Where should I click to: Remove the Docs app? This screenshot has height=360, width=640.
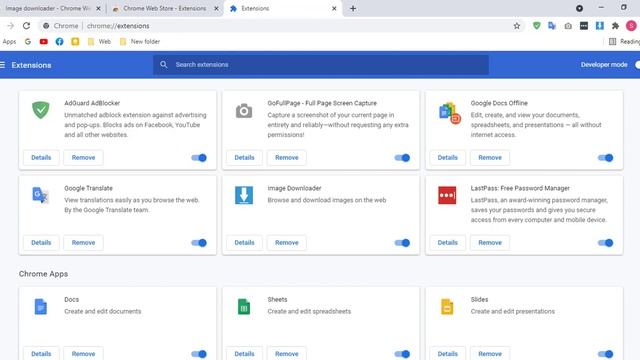point(83,353)
